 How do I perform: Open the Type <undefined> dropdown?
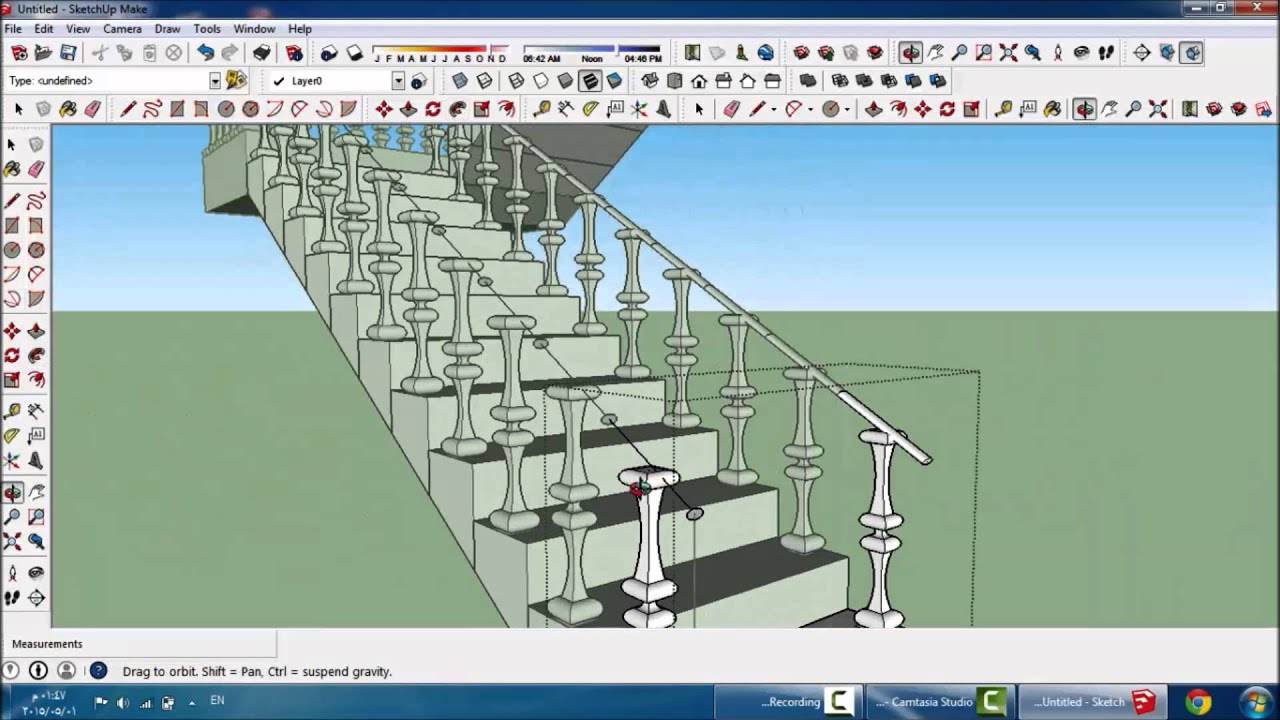coord(215,81)
